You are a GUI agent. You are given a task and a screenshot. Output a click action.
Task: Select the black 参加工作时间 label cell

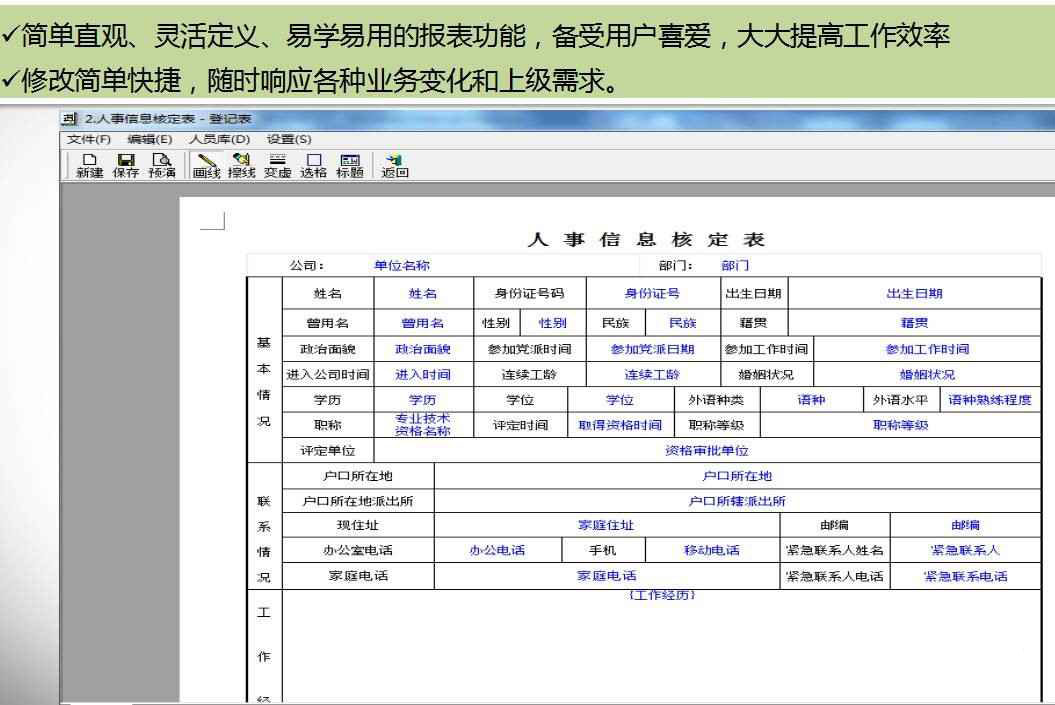(766, 349)
